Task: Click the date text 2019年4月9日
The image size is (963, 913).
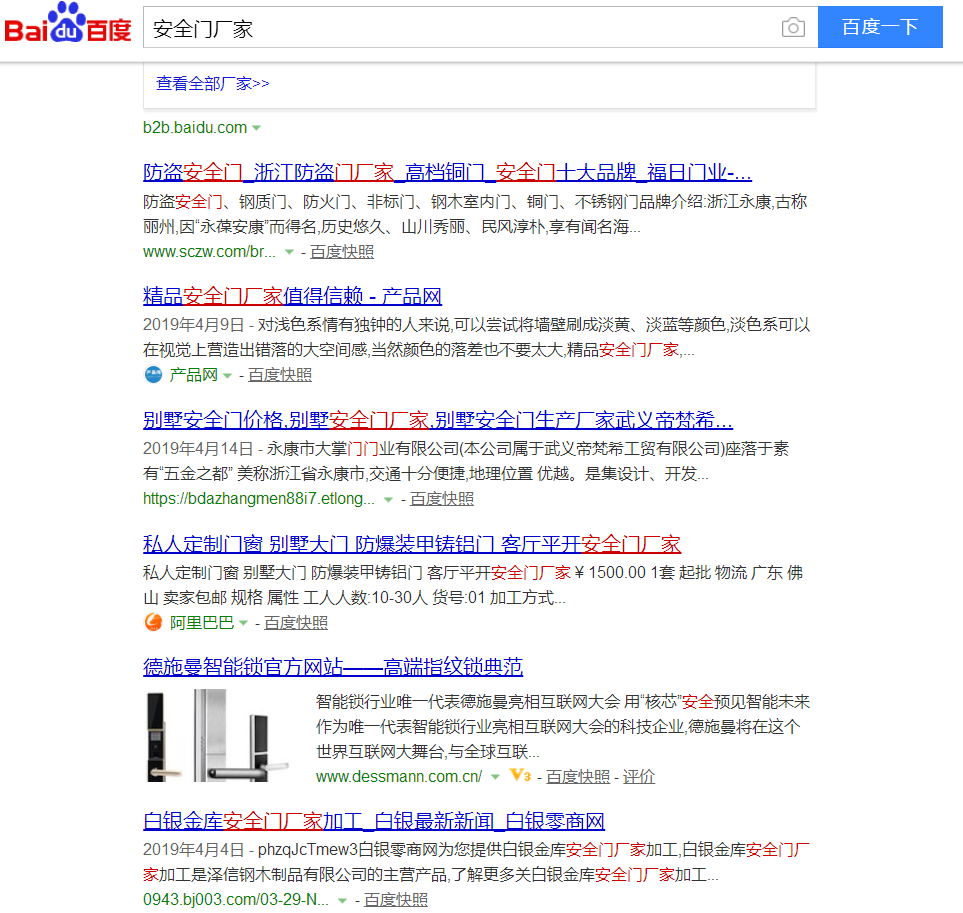Action: 193,325
